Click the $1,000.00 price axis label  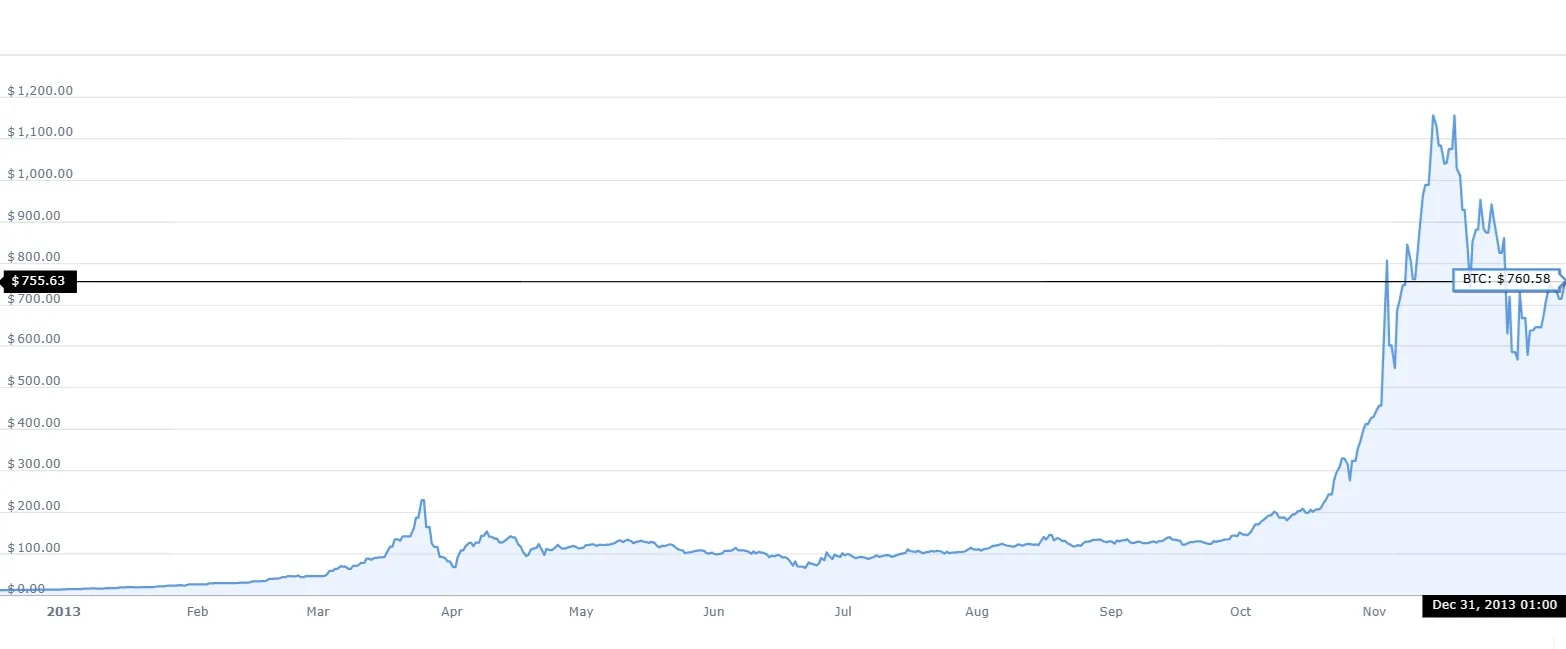(40, 174)
